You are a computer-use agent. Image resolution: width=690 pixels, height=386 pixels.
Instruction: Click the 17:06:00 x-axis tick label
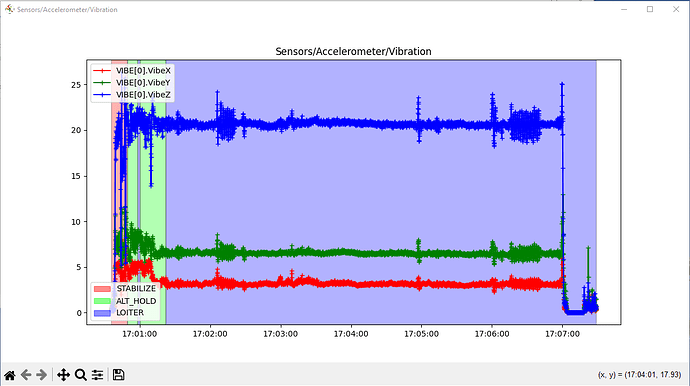tap(492, 334)
